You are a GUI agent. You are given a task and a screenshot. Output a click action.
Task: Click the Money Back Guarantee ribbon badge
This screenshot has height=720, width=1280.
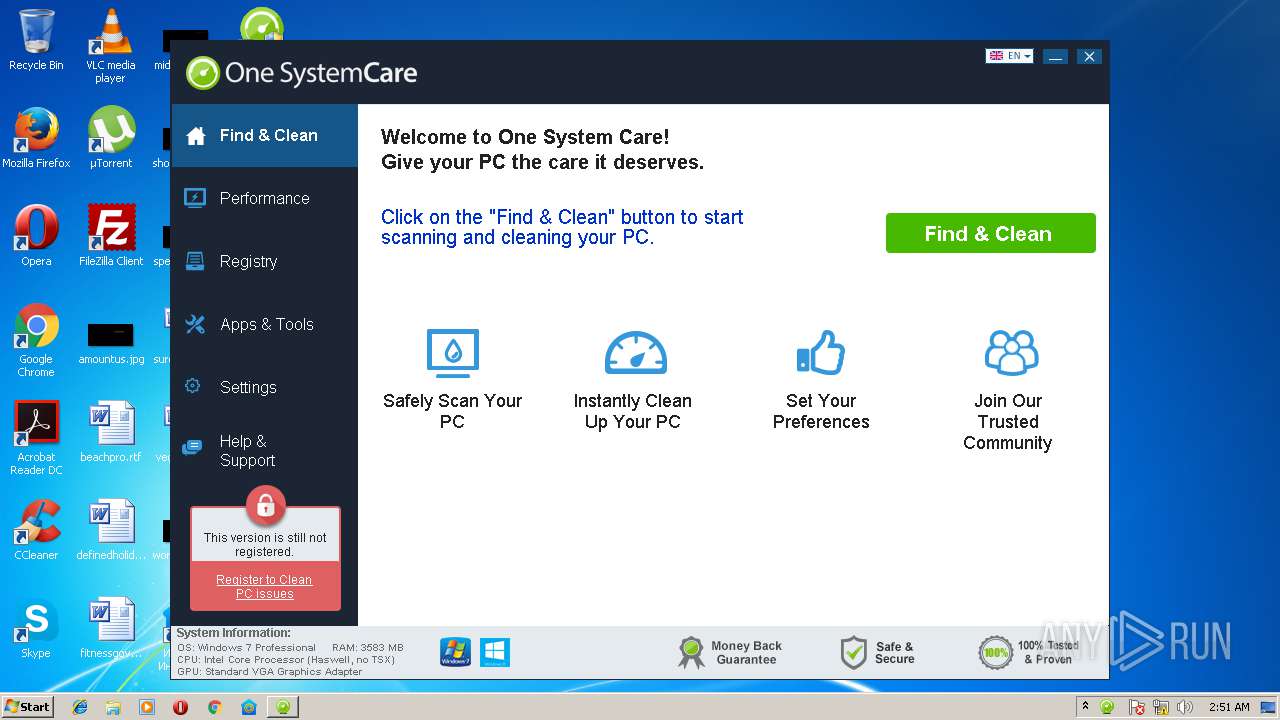coord(691,653)
